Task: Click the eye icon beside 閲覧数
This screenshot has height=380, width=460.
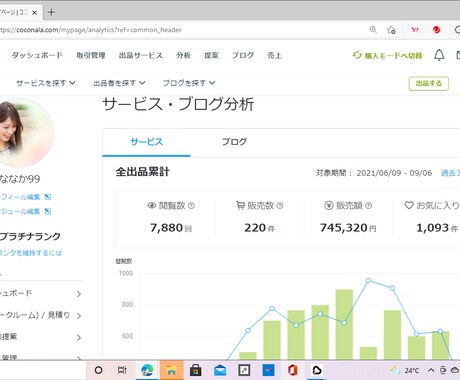Action: 152,206
